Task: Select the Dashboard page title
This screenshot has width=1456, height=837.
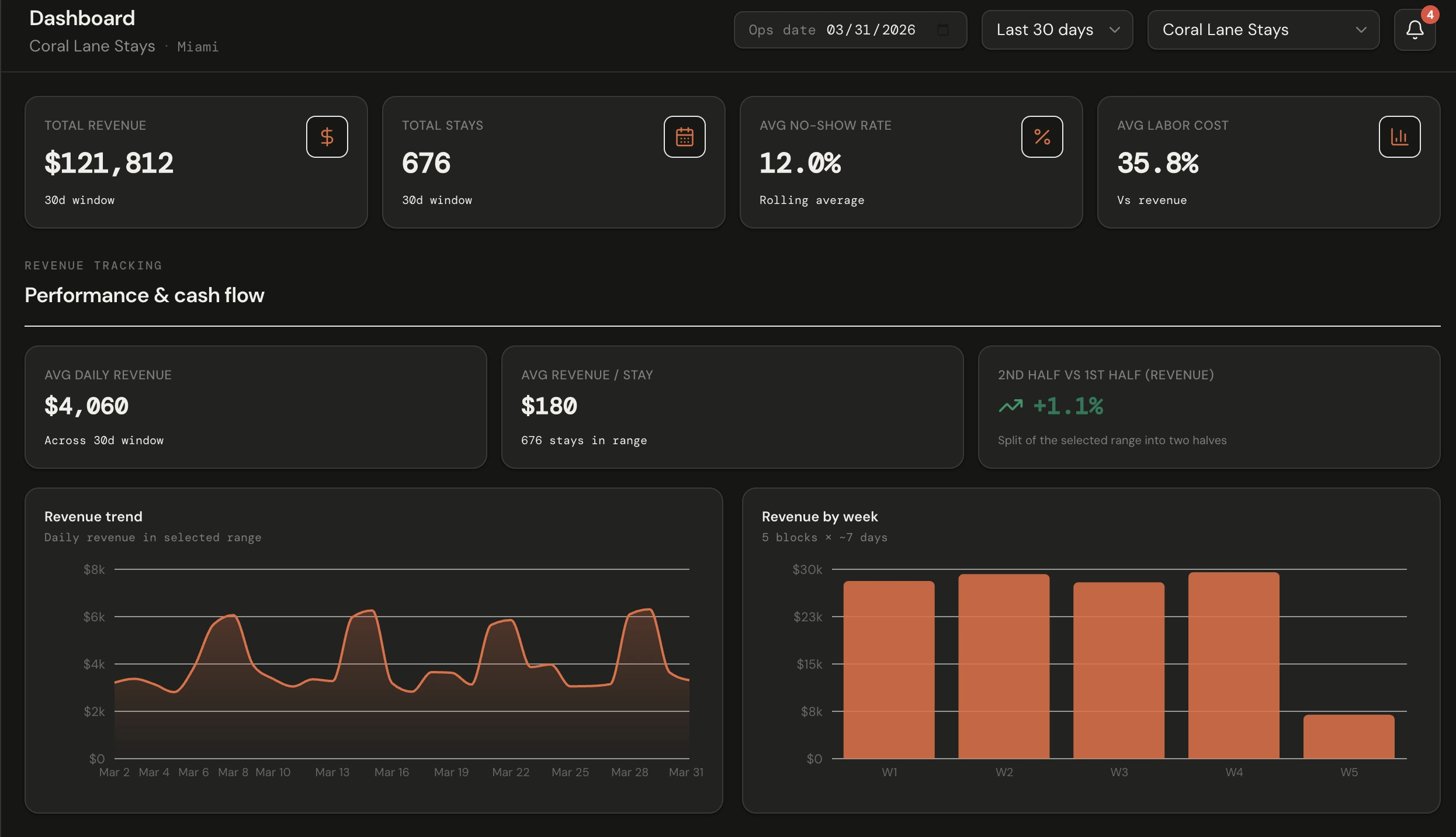Action: pyautogui.click(x=81, y=18)
